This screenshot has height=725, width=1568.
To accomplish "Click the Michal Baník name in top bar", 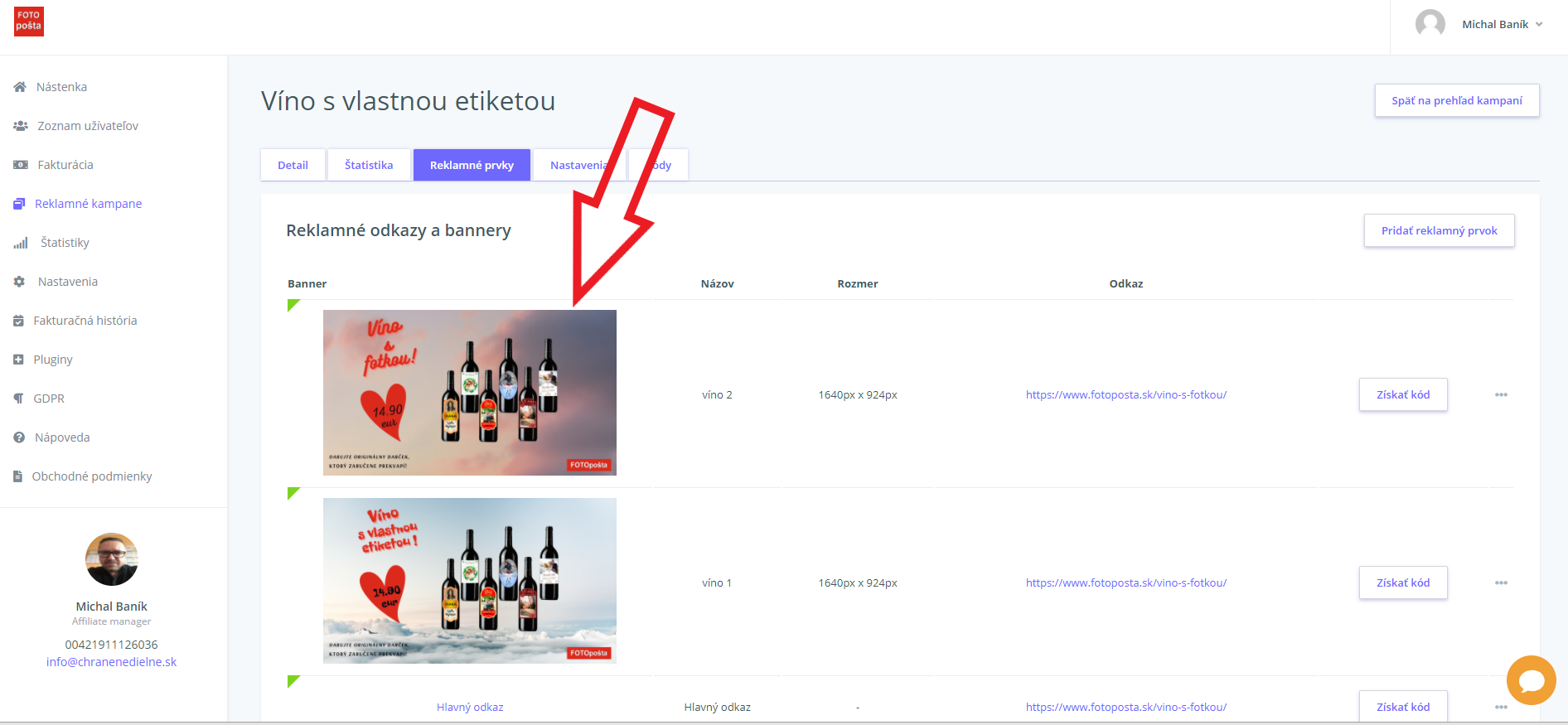I will click(1495, 24).
